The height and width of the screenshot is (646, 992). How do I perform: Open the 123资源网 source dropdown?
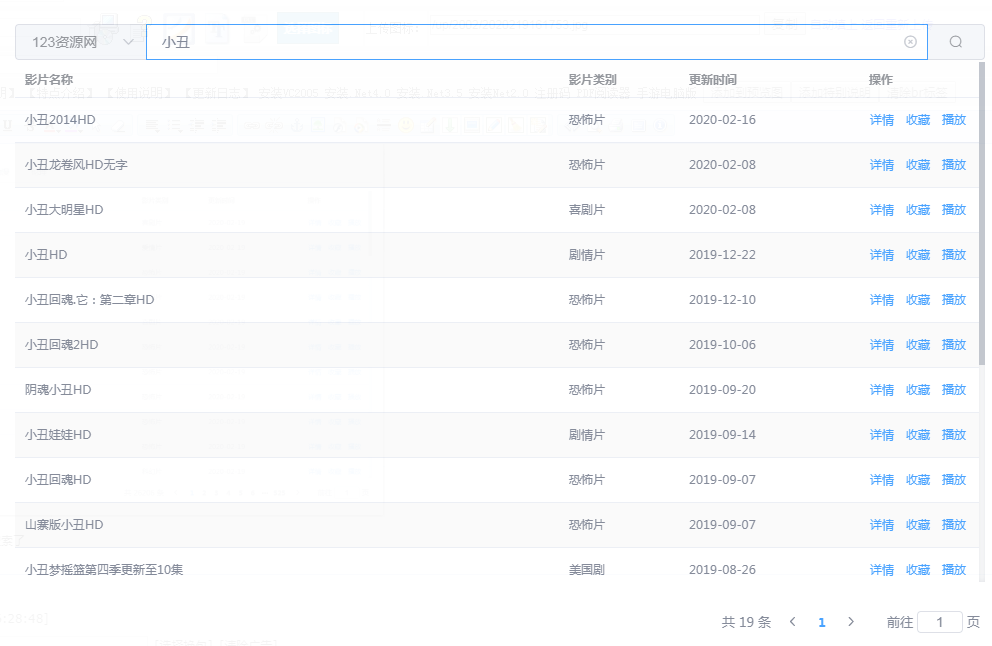[x=81, y=42]
